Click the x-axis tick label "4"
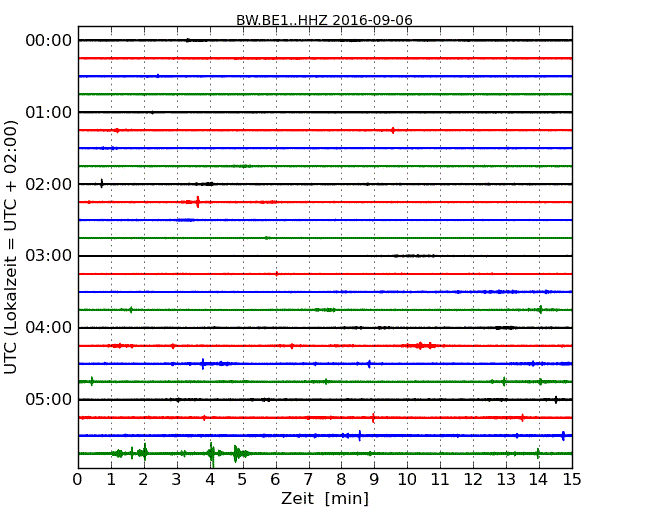 (210, 479)
